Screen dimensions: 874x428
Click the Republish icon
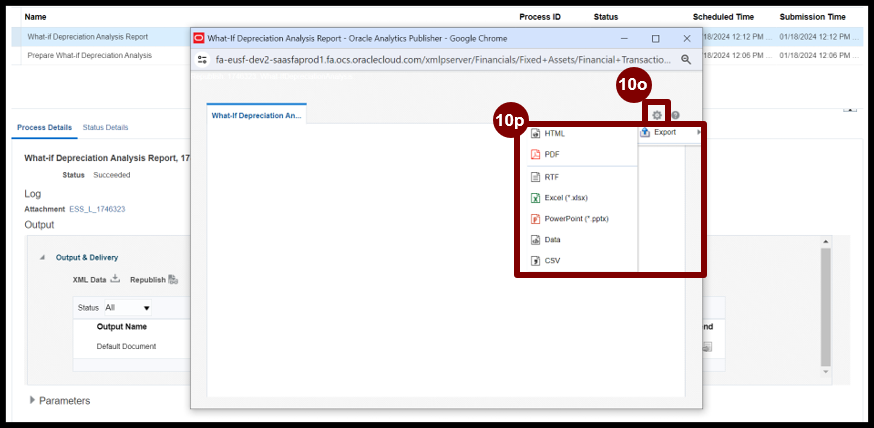click(x=173, y=279)
